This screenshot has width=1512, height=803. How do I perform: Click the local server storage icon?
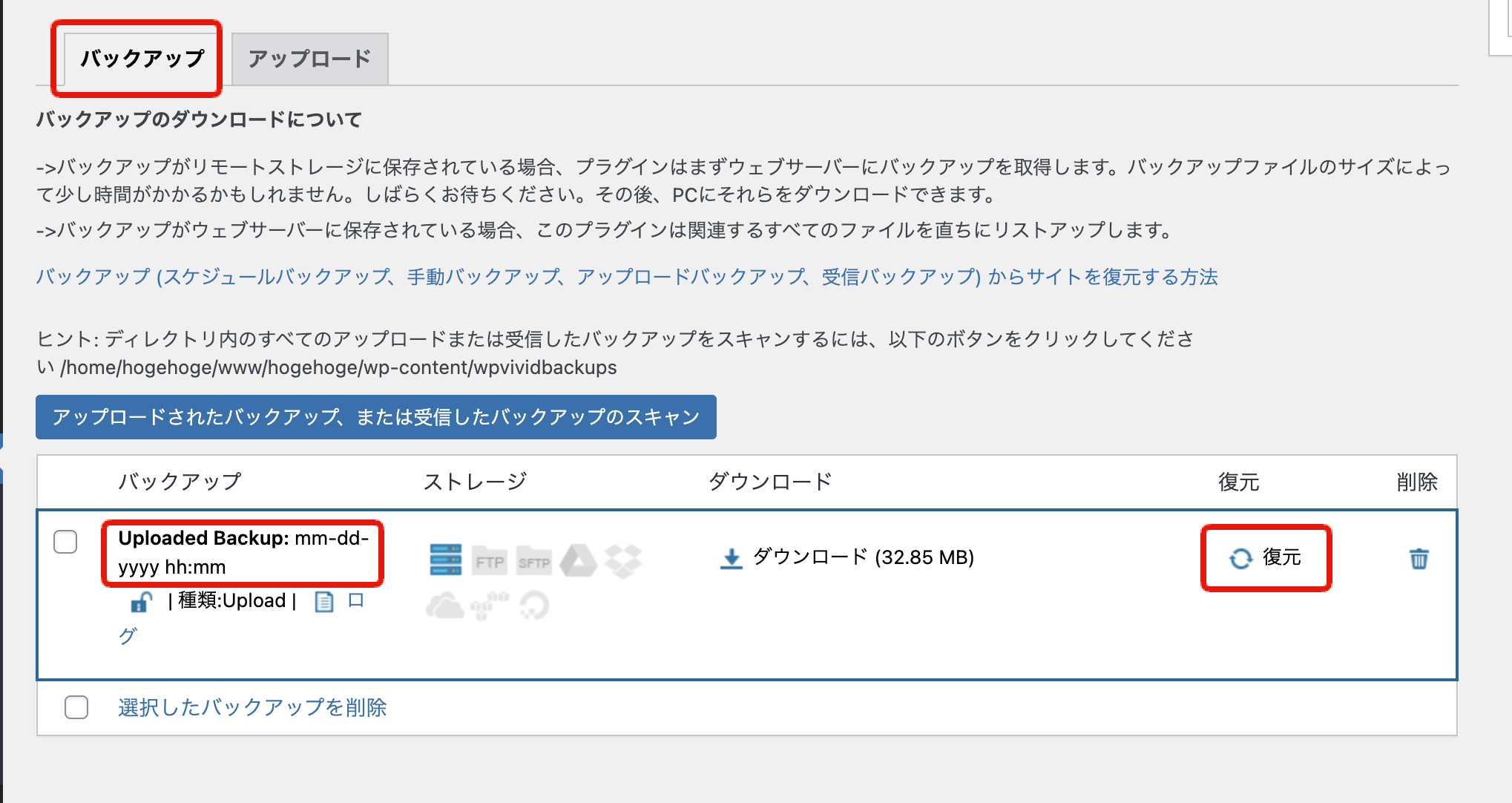[445, 560]
